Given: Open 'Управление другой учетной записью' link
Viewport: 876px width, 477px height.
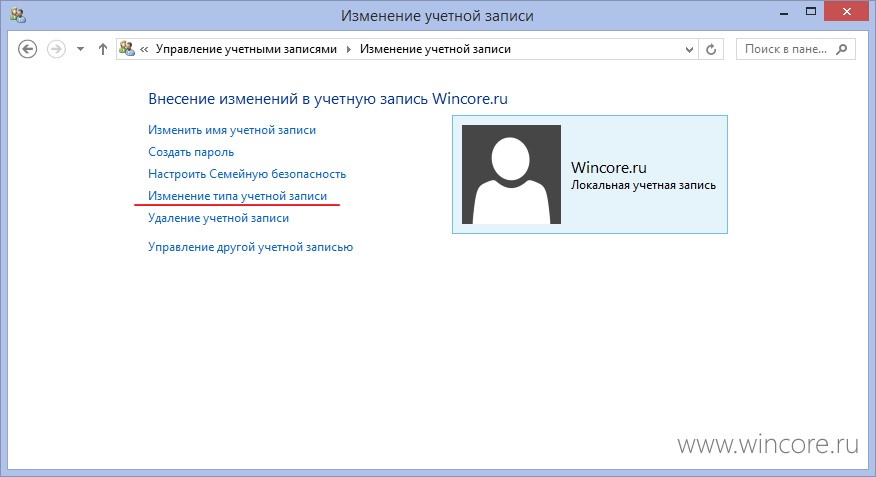Looking at the screenshot, I should (x=250, y=247).
